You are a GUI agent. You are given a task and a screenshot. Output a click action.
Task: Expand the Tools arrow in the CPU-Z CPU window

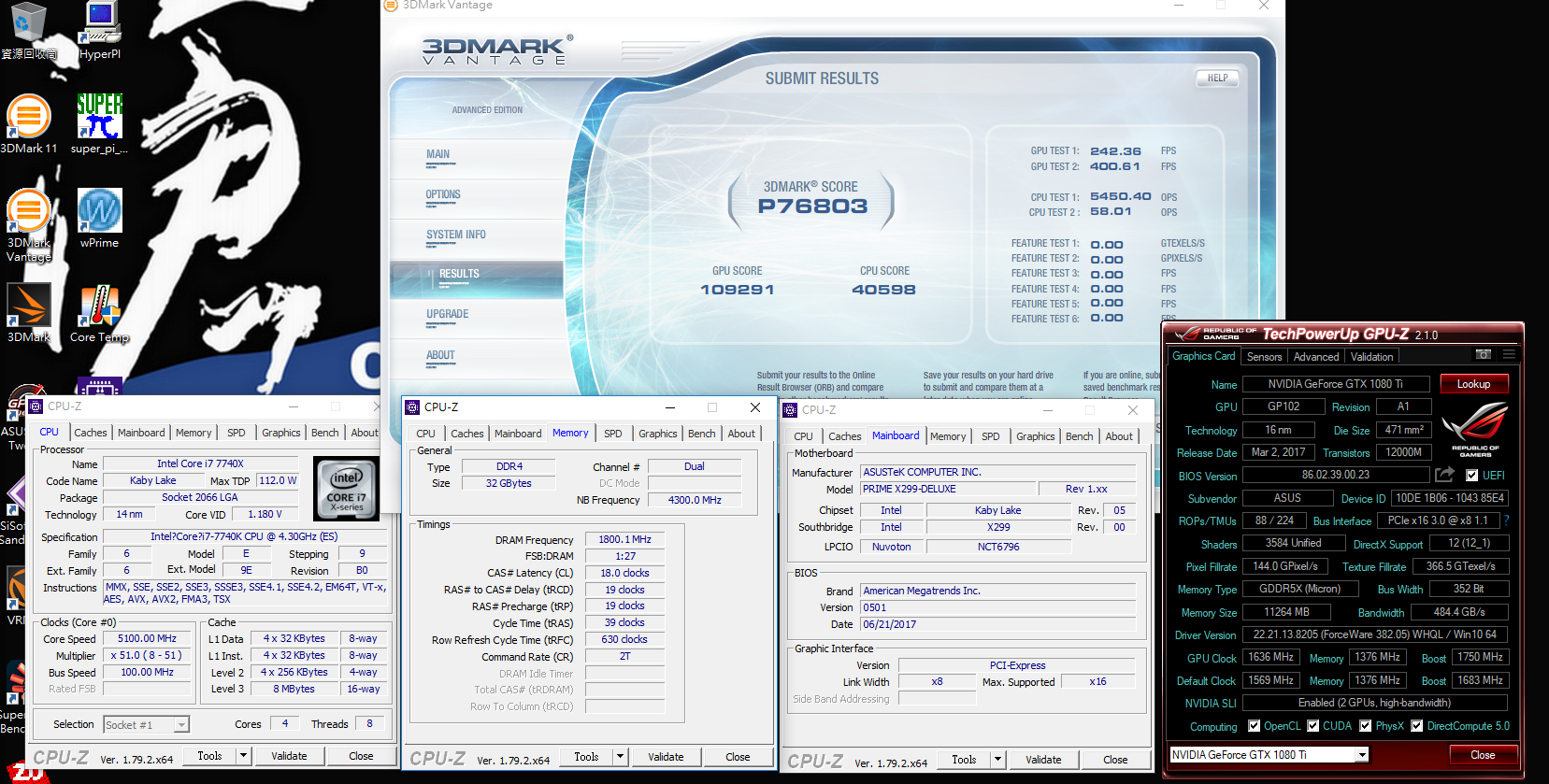point(244,756)
